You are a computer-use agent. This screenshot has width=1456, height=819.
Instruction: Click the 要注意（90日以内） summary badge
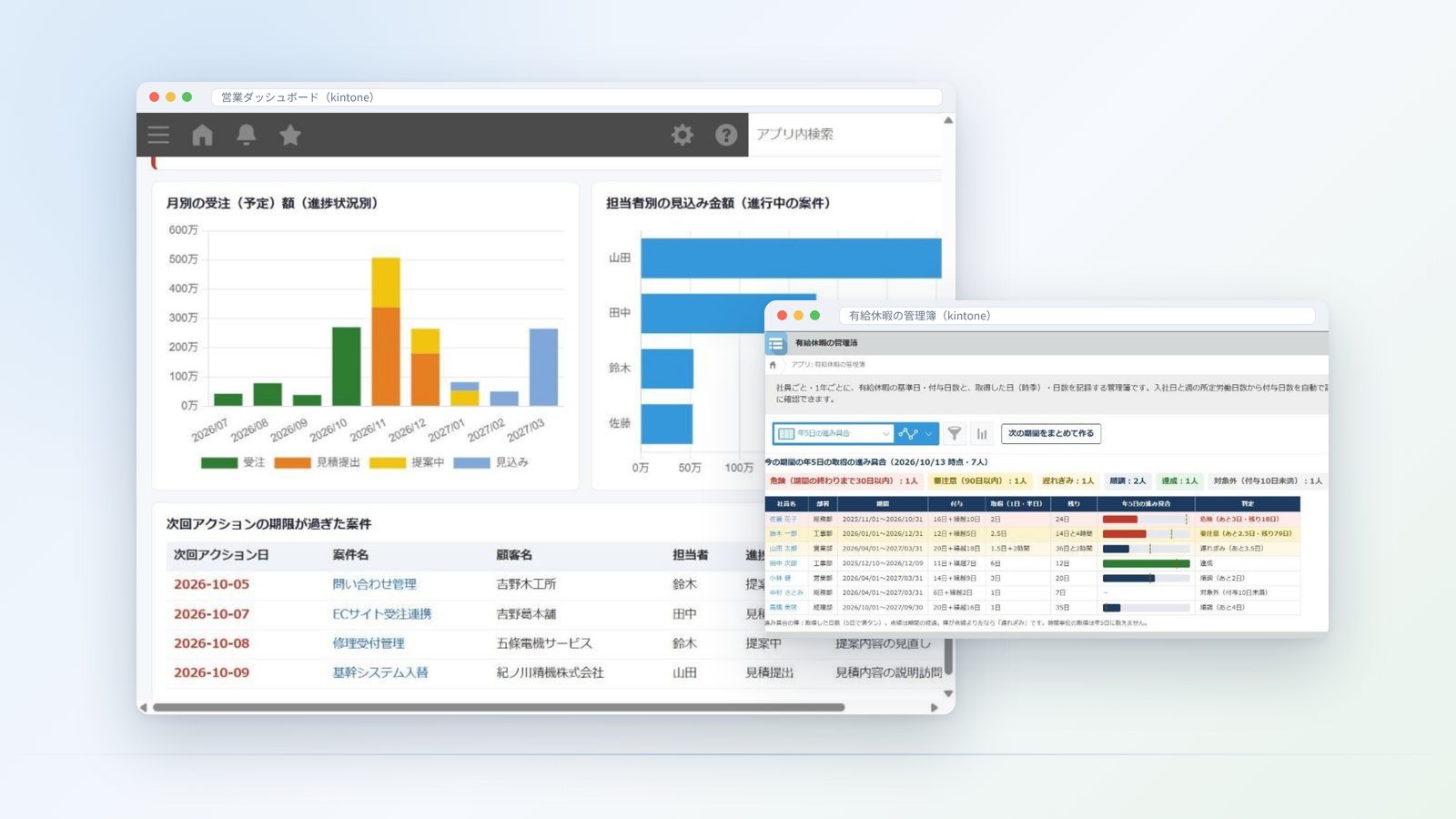pyautogui.click(x=980, y=480)
